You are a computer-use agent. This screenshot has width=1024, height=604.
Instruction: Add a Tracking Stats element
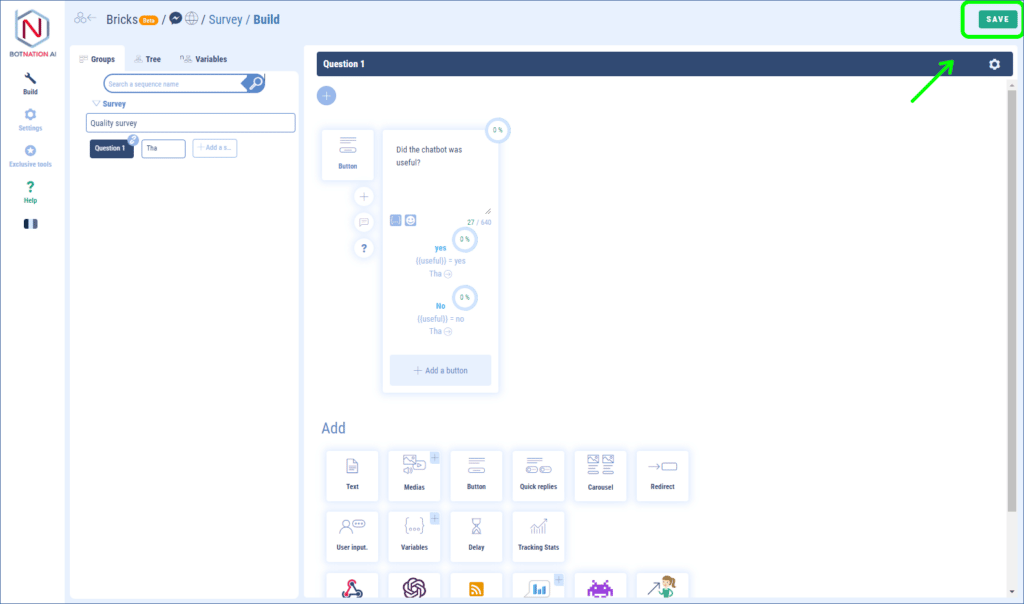coord(538,537)
